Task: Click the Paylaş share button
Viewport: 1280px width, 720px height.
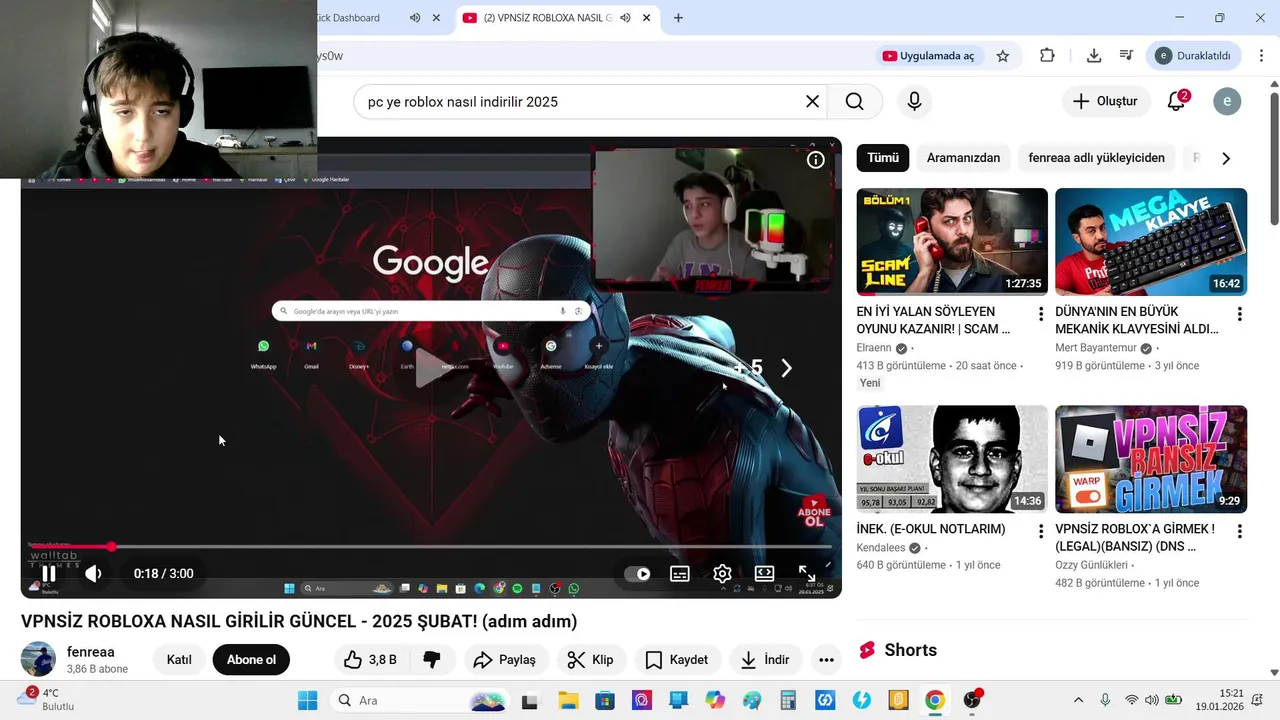Action: [505, 659]
